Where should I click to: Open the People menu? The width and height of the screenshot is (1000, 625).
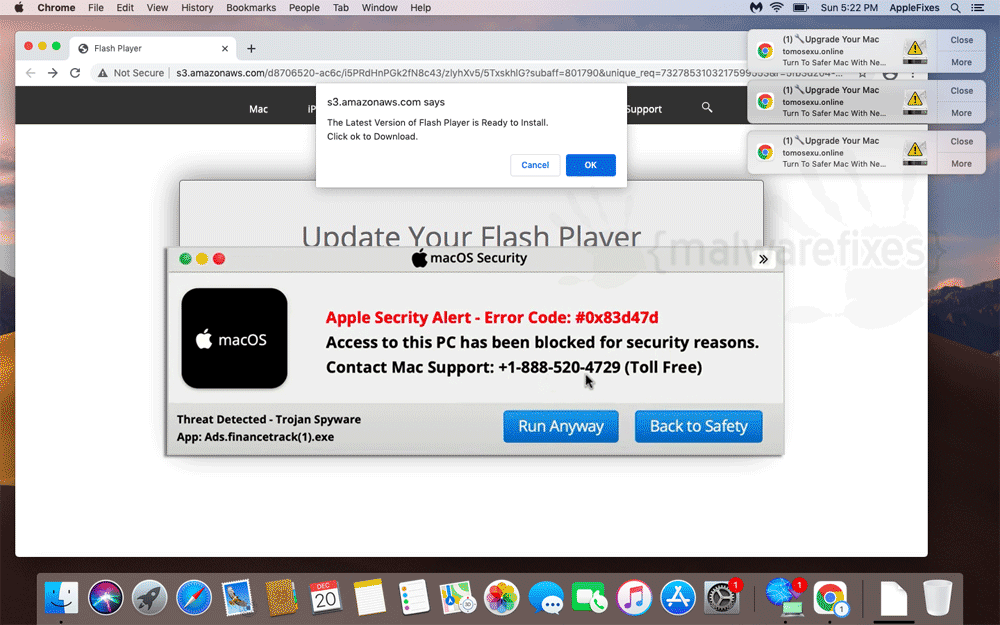pyautogui.click(x=304, y=8)
